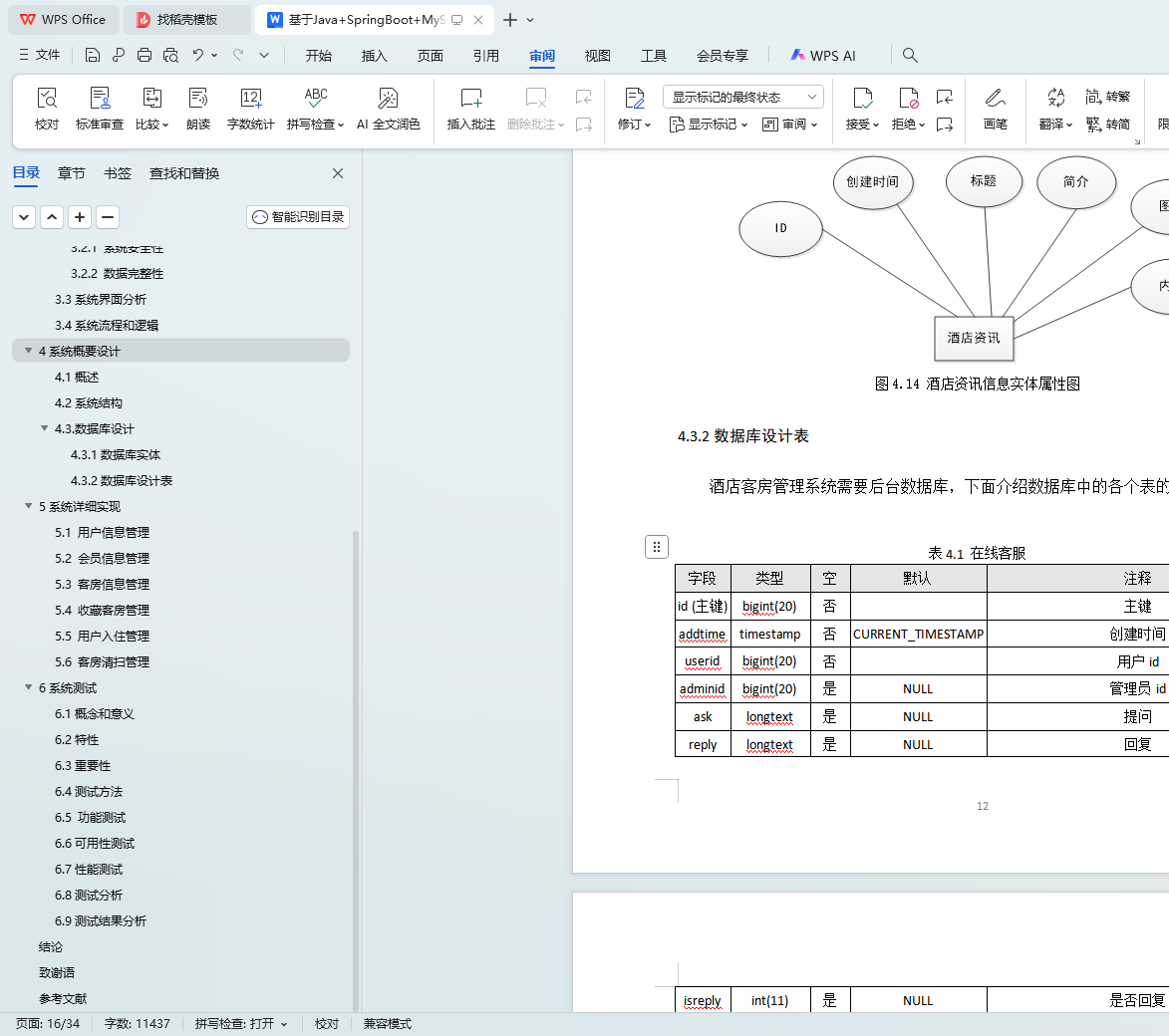Switch to the 插入 ribbon tab
The width and height of the screenshot is (1169, 1036).
375,56
